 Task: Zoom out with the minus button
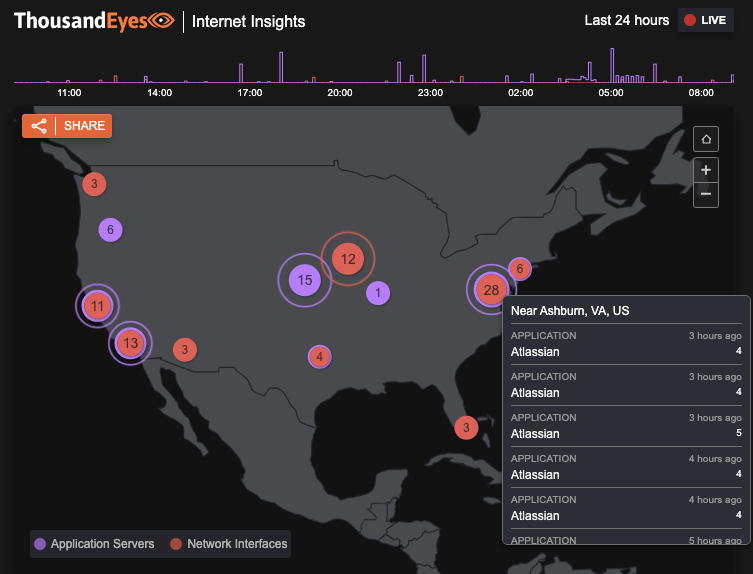pos(705,195)
